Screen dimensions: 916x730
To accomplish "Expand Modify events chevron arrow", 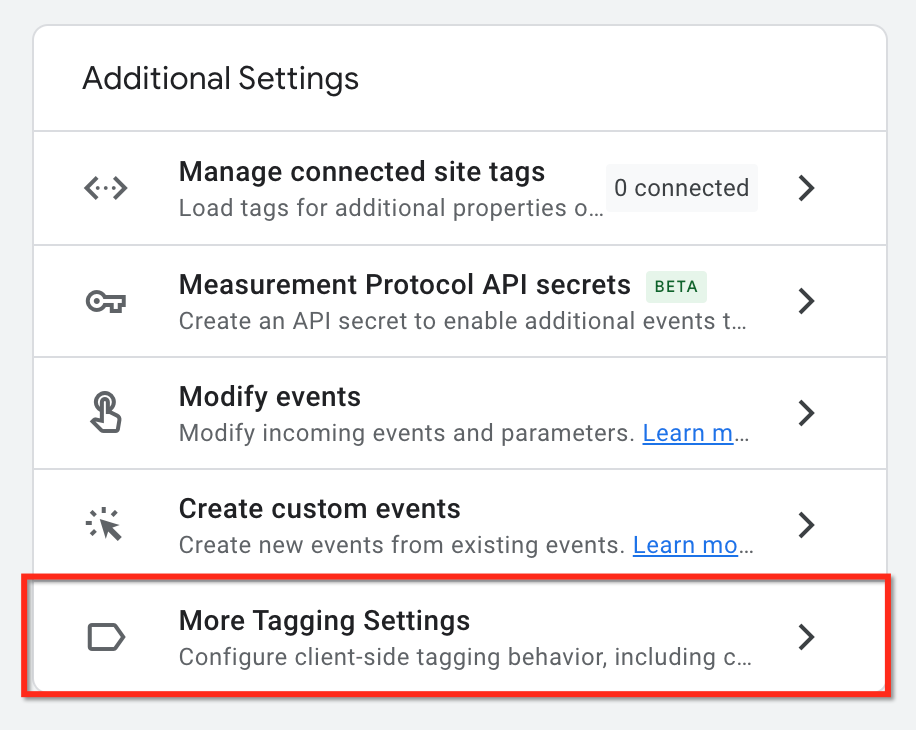I will (x=806, y=413).
